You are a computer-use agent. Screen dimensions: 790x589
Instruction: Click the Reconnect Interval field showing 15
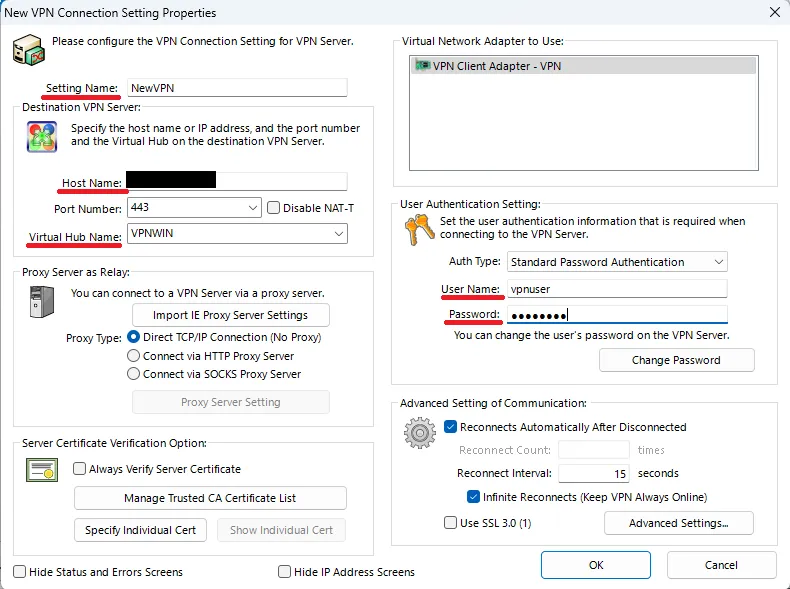(x=594, y=473)
